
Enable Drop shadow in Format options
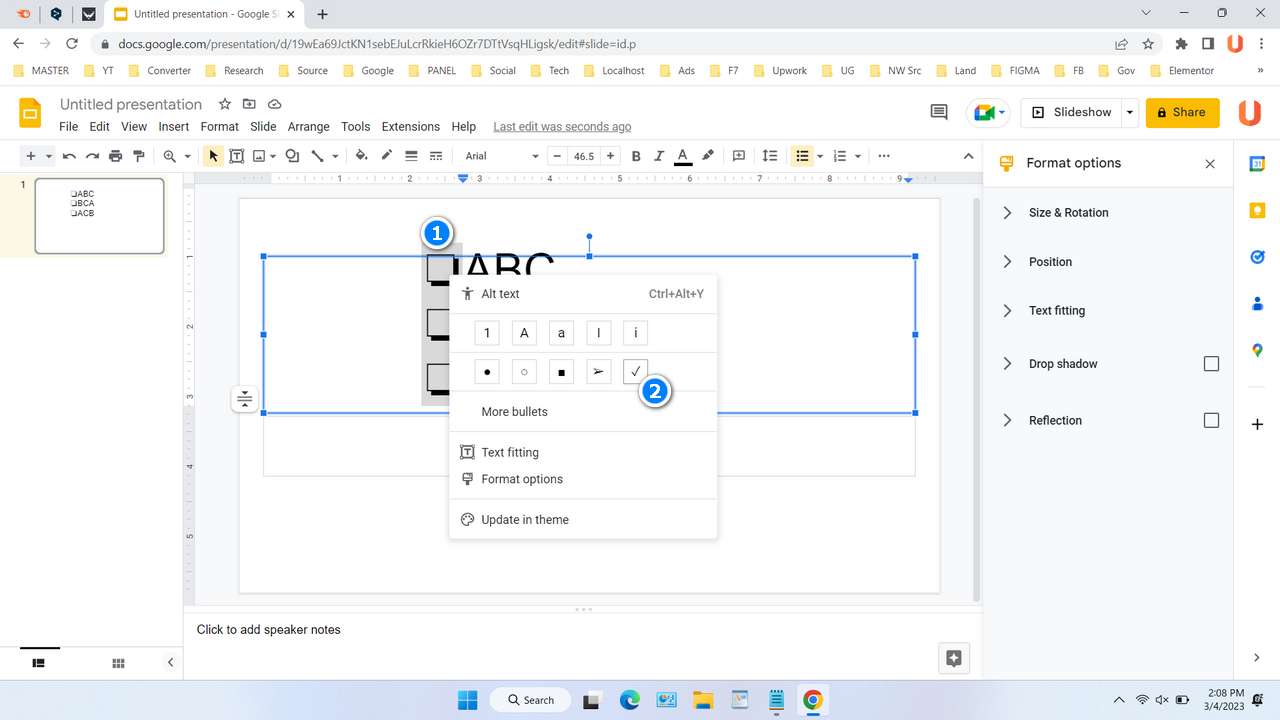point(1211,364)
